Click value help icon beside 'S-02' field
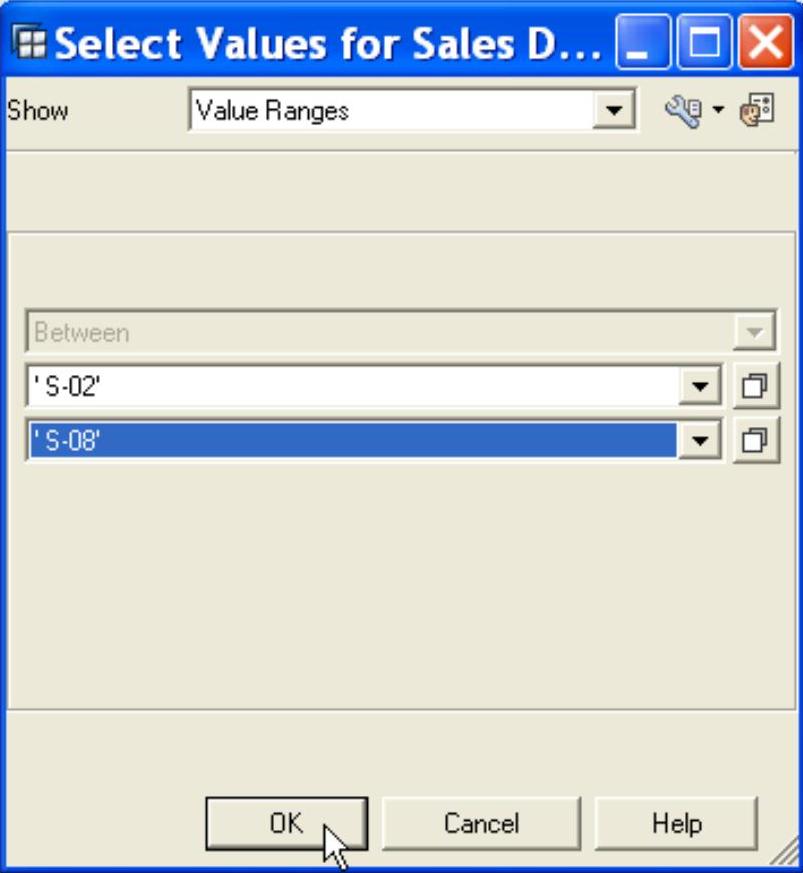The width and height of the screenshot is (803, 873). [755, 387]
